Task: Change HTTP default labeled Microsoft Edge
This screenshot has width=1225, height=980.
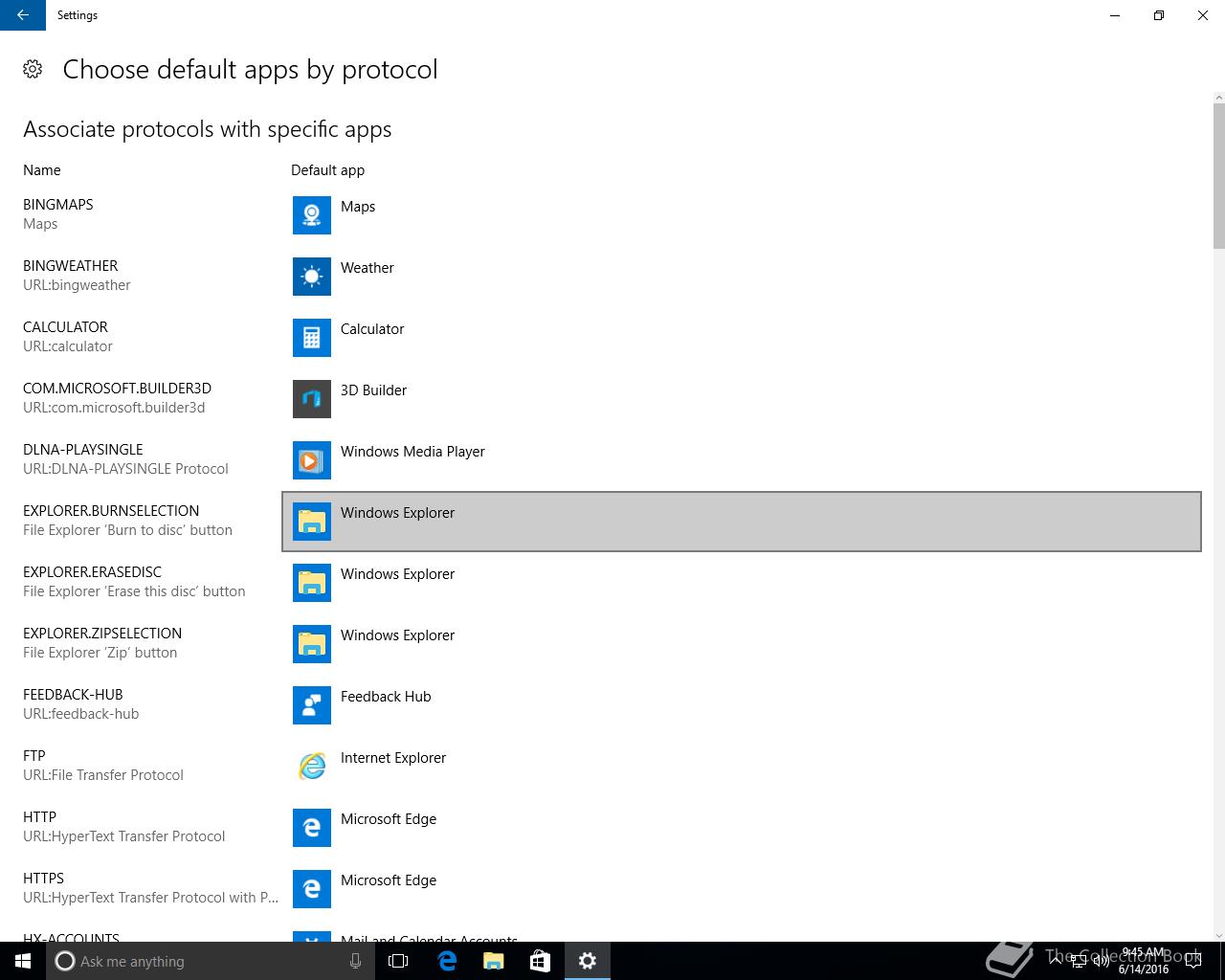Action: (389, 819)
